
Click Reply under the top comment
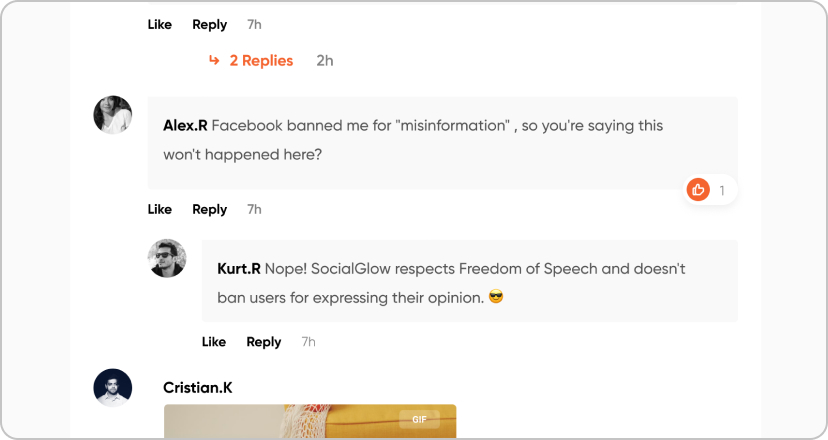(x=210, y=24)
